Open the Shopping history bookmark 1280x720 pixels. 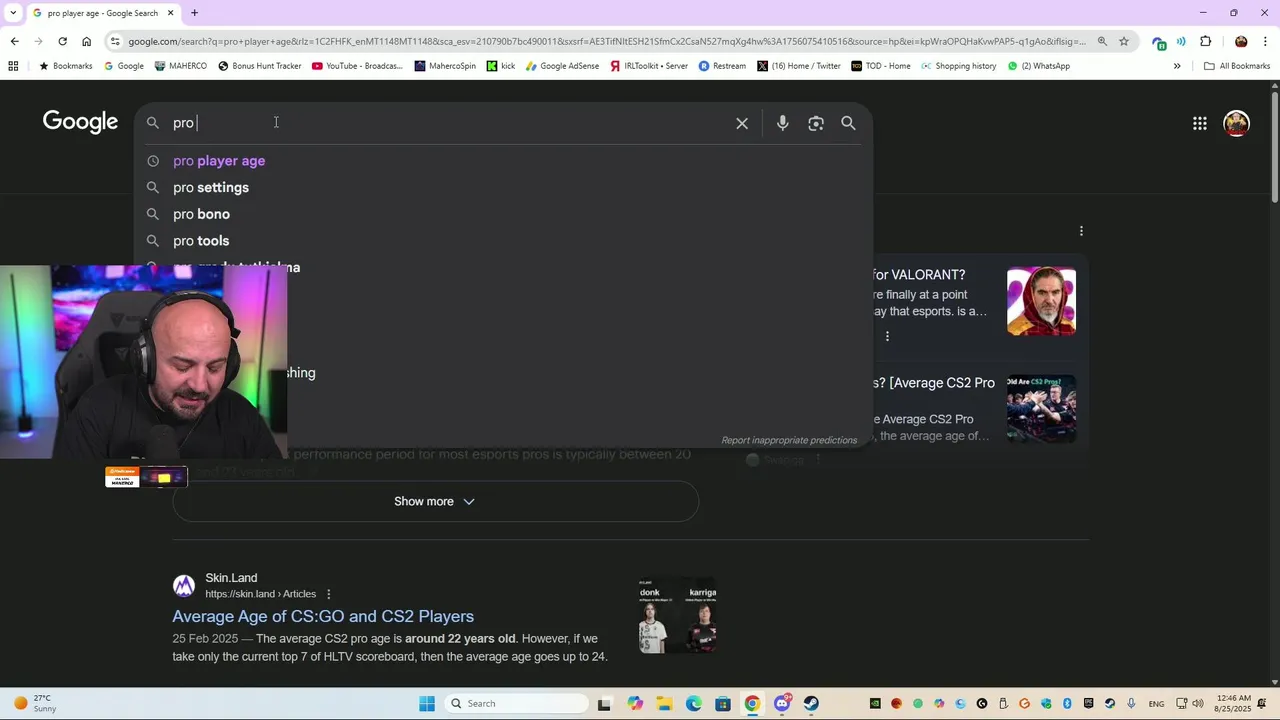(958, 66)
